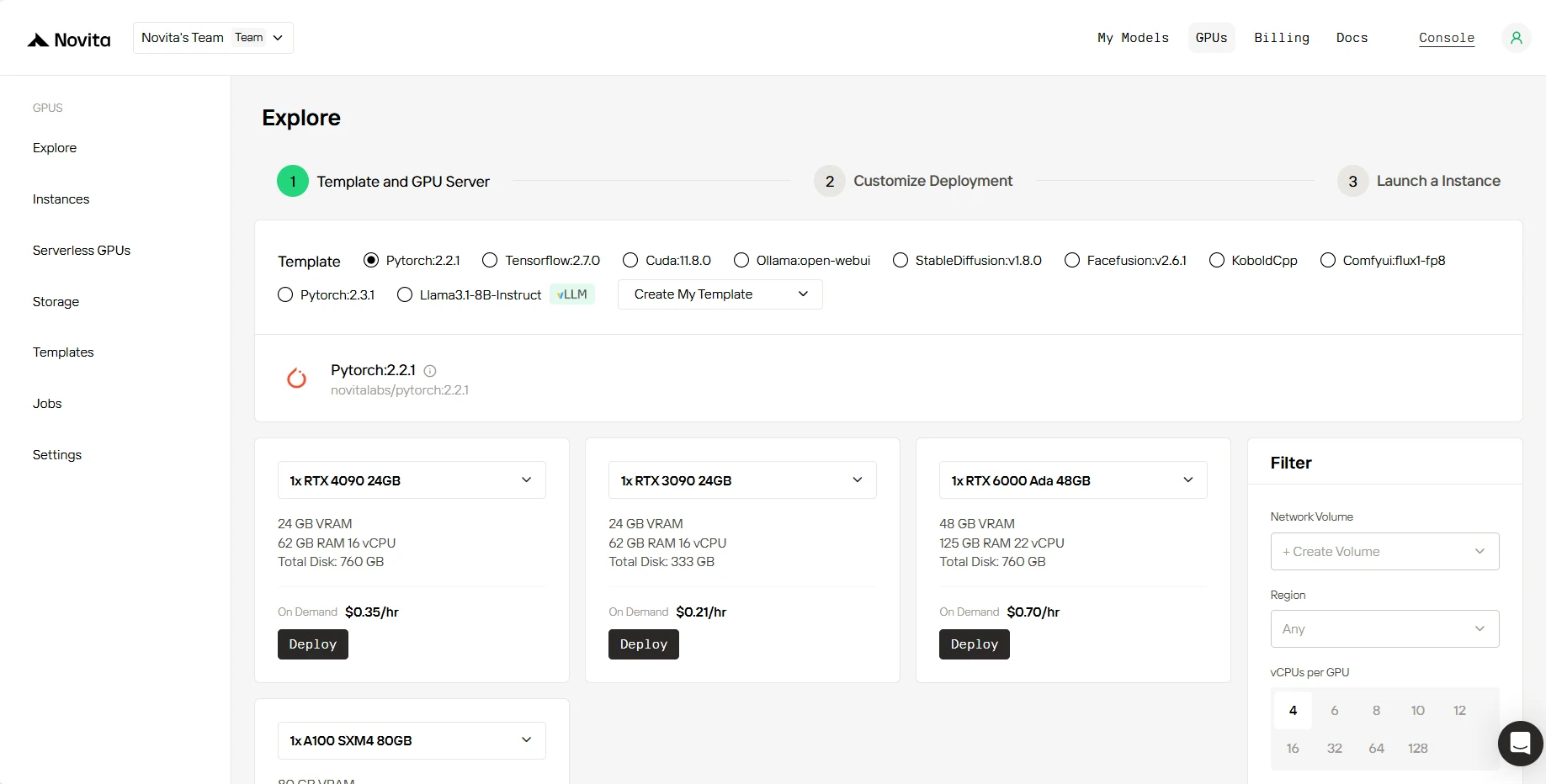Click the 125 GB RAM 22 vCPU text
Viewport: 1546px width, 784px height.
pyautogui.click(x=1001, y=543)
